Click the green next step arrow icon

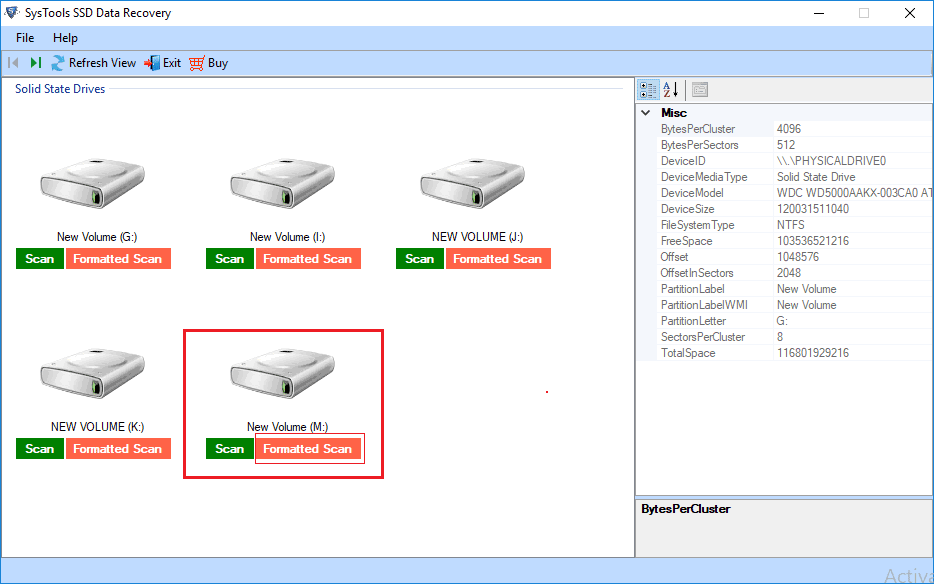(36, 63)
